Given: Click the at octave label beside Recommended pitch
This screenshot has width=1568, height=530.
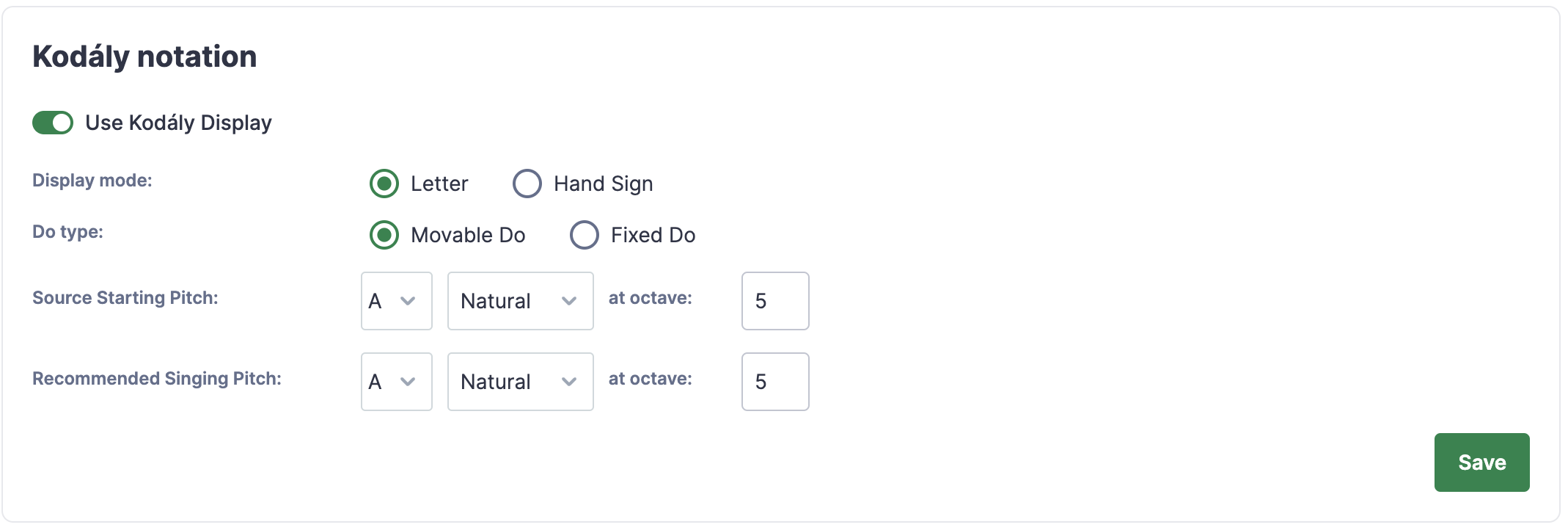Looking at the screenshot, I should pos(651,379).
